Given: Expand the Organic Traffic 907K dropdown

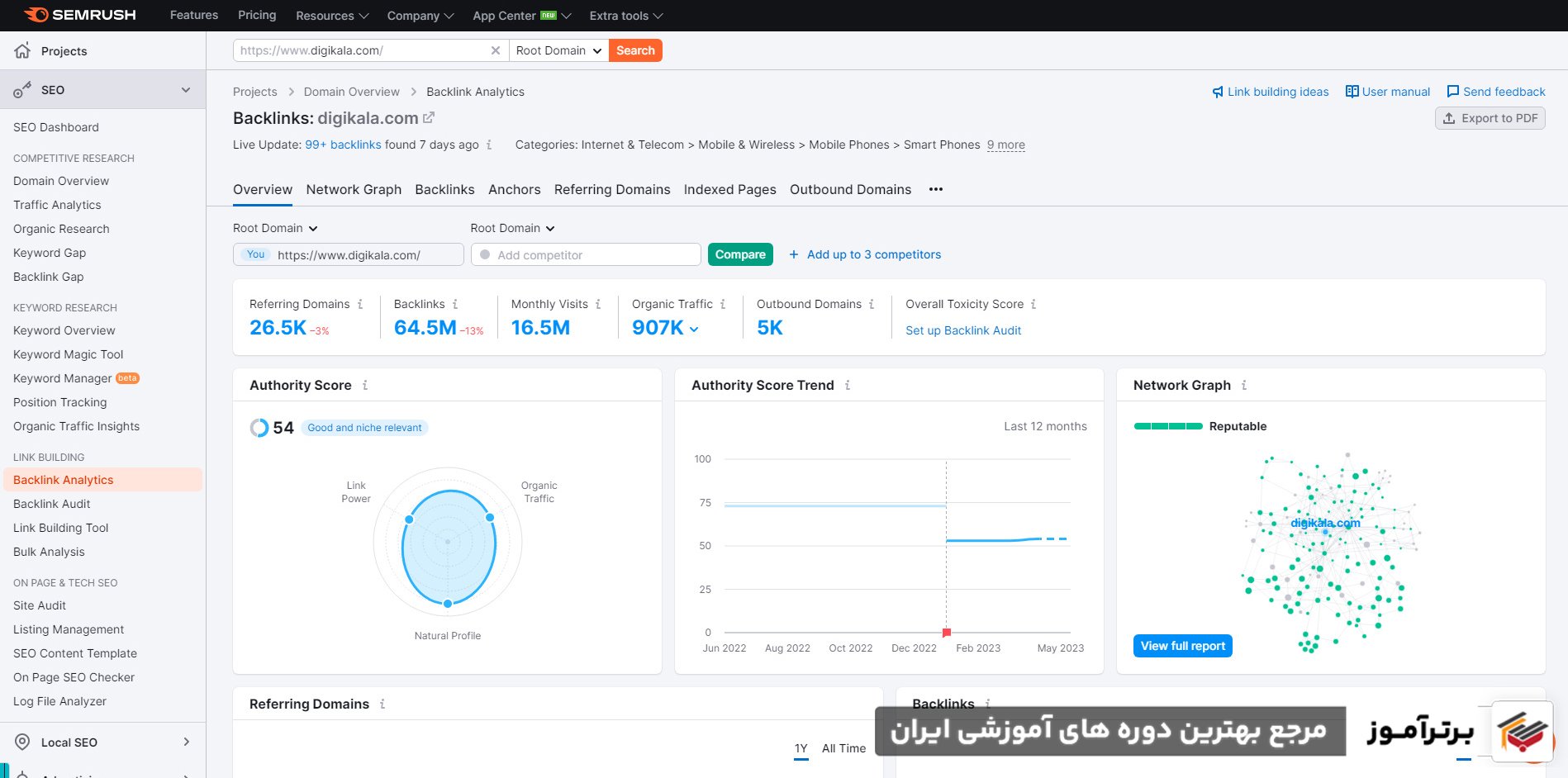Looking at the screenshot, I should tap(694, 329).
